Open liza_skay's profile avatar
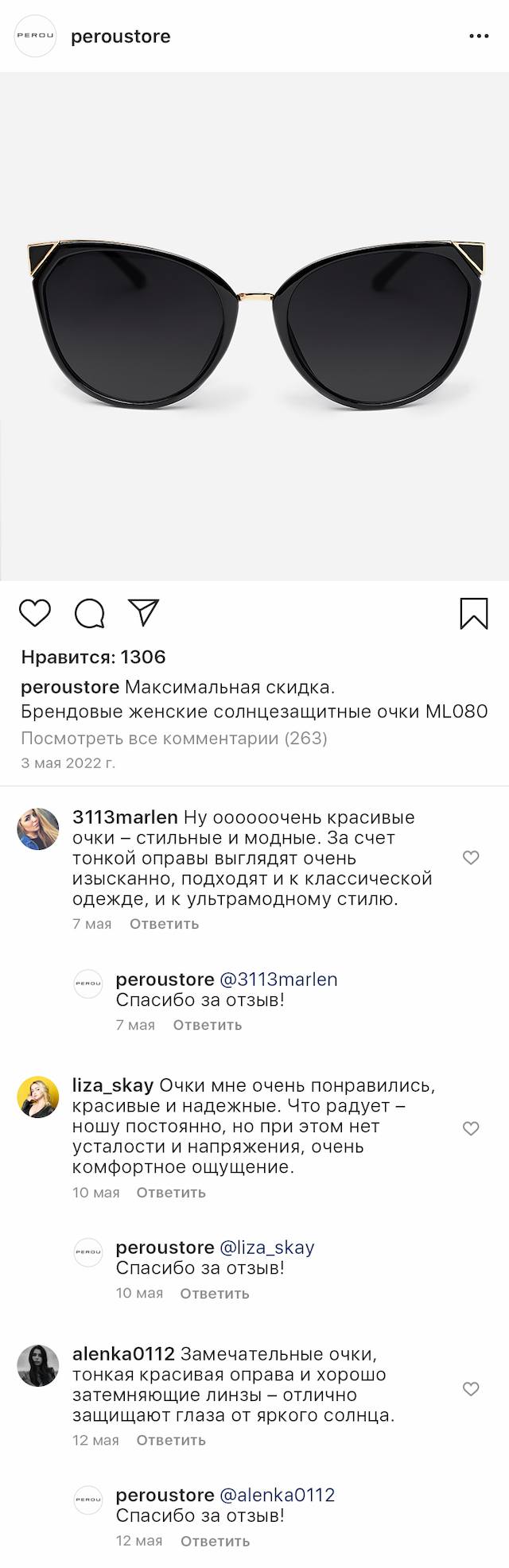This screenshot has width=509, height=1568. point(38,1097)
